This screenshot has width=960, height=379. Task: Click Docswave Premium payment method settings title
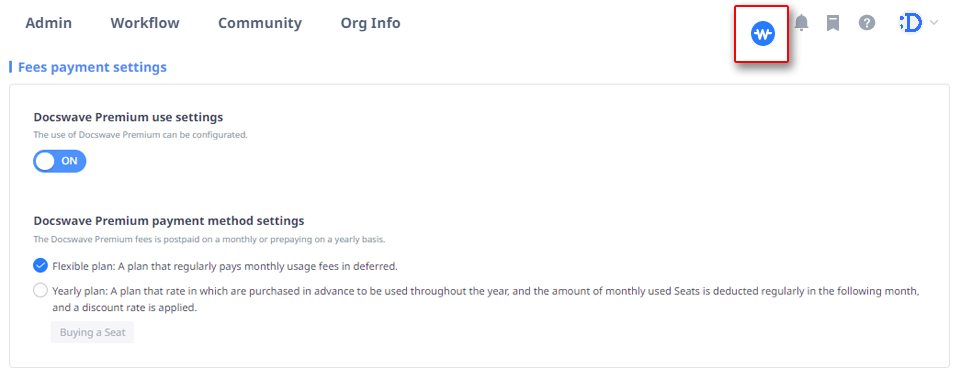[x=169, y=220]
